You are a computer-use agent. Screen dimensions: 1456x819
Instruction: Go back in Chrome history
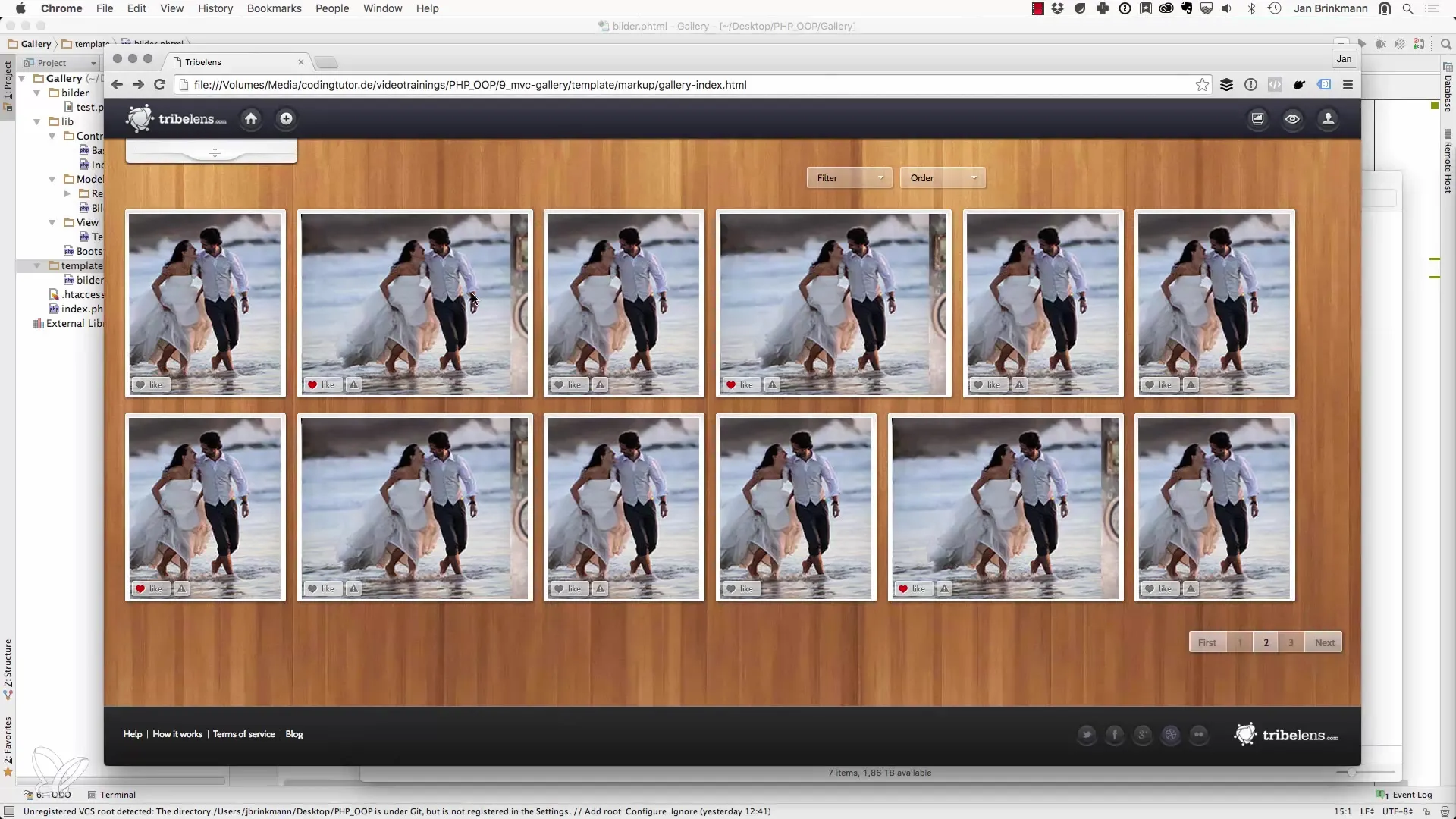117,85
